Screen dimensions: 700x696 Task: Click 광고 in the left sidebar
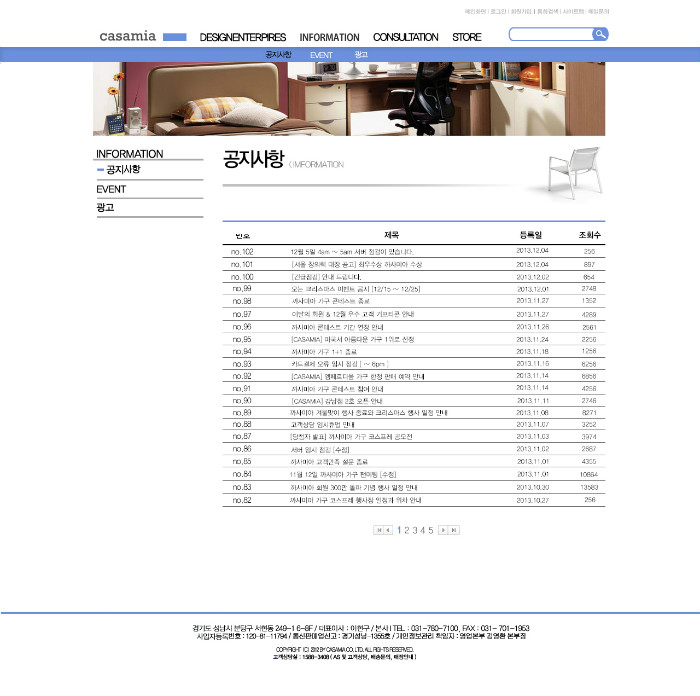pos(105,208)
